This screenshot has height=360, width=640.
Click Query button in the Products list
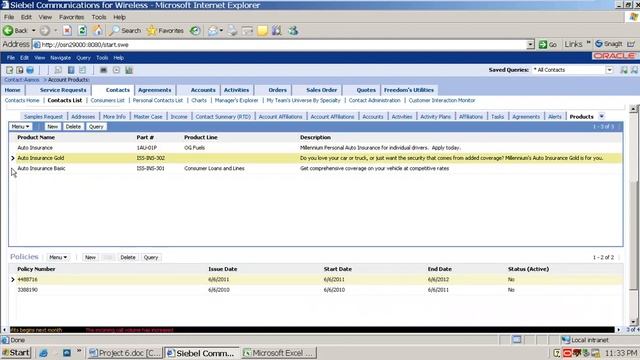(96, 127)
